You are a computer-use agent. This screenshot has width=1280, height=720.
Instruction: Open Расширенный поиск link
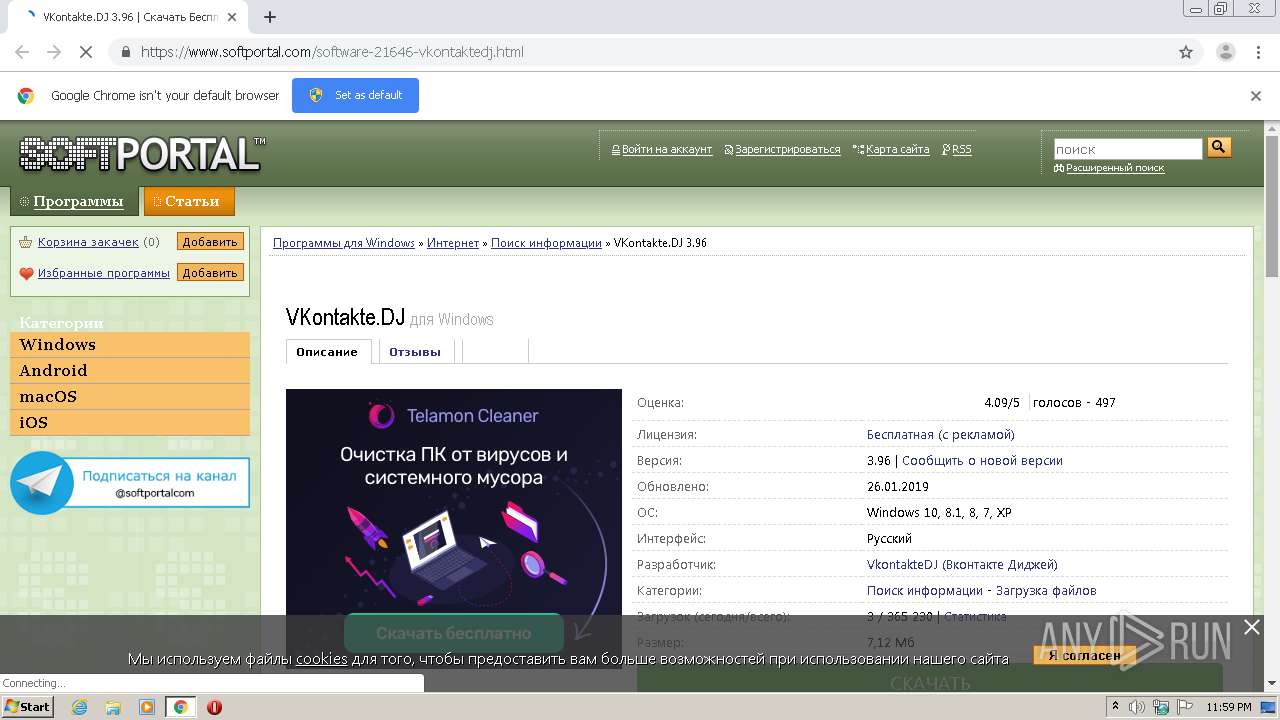1115,168
